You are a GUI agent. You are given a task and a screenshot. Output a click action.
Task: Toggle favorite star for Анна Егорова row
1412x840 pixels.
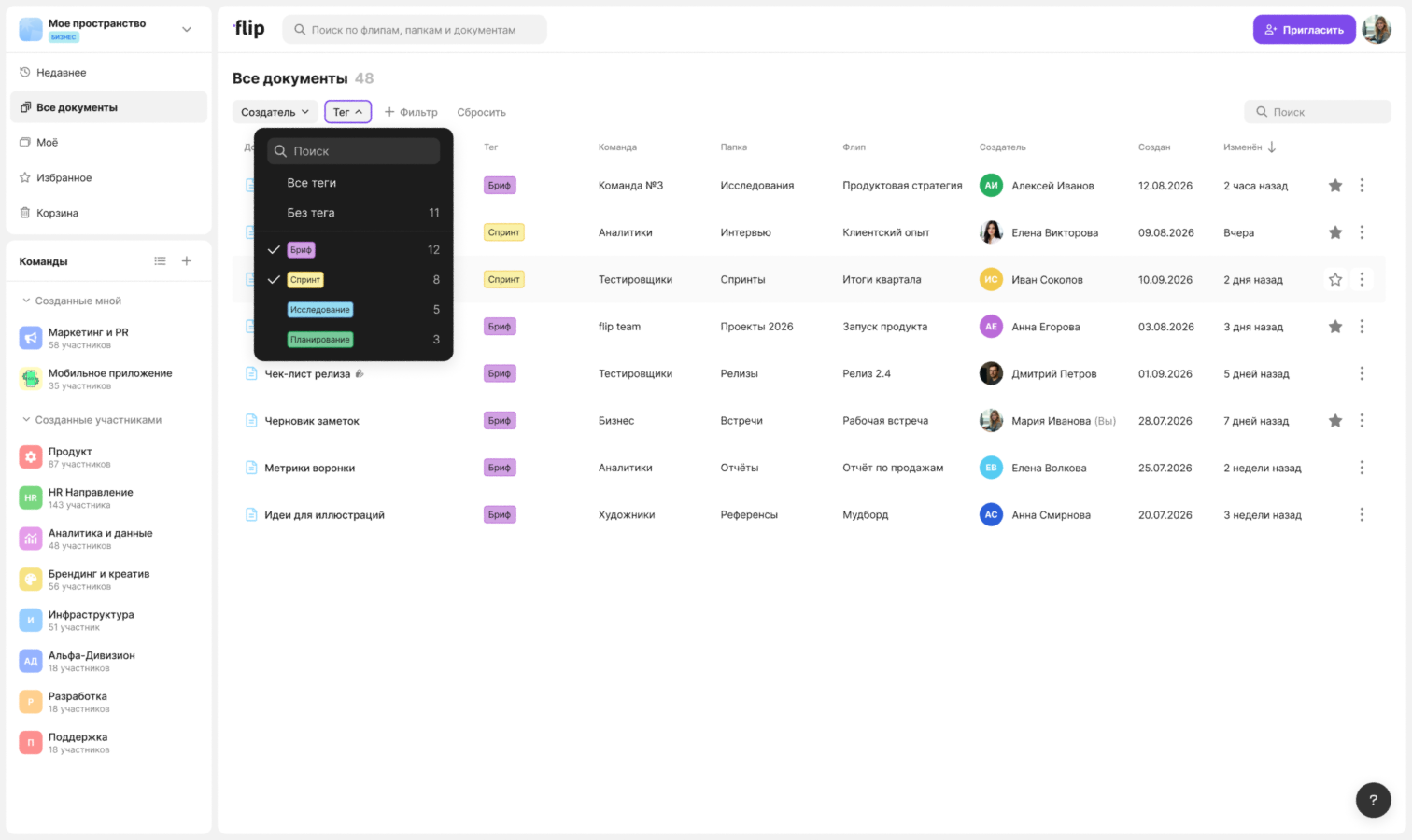click(1335, 327)
